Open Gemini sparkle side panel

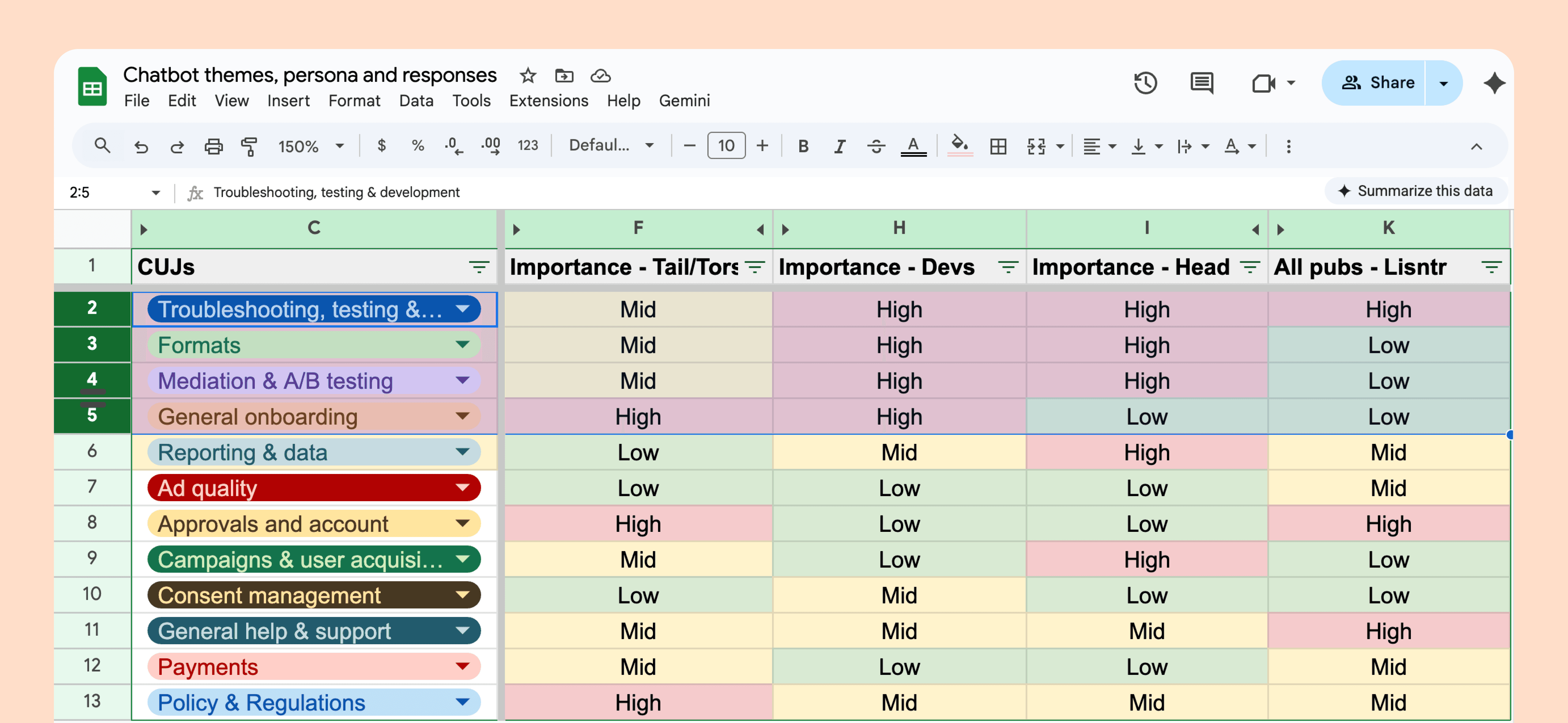coord(1494,83)
